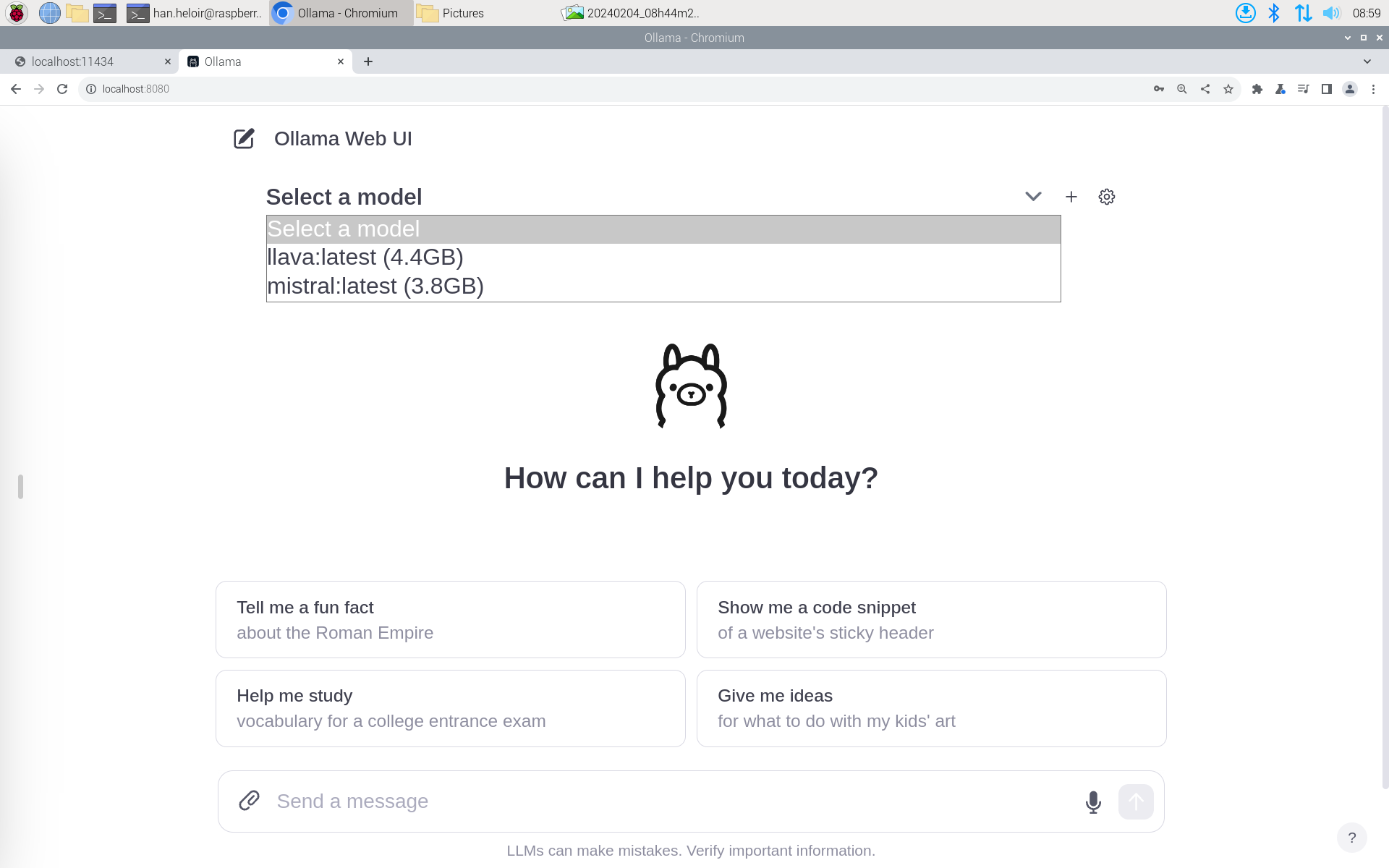Viewport: 1389px width, 868px height.
Task: Switch to the localhost:11434 tab
Action: [x=72, y=61]
